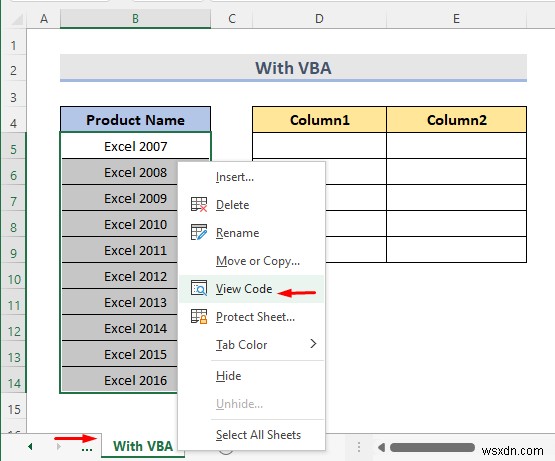
Task: Click the Excel 2010 cell
Action: click(x=119, y=223)
